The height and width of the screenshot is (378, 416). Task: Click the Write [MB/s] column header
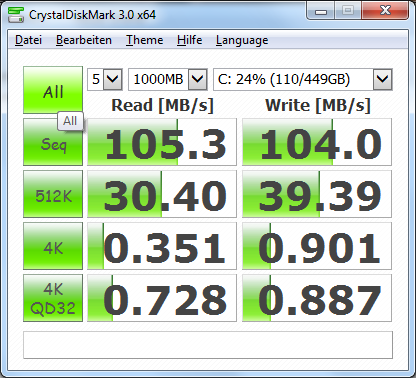coord(318,105)
